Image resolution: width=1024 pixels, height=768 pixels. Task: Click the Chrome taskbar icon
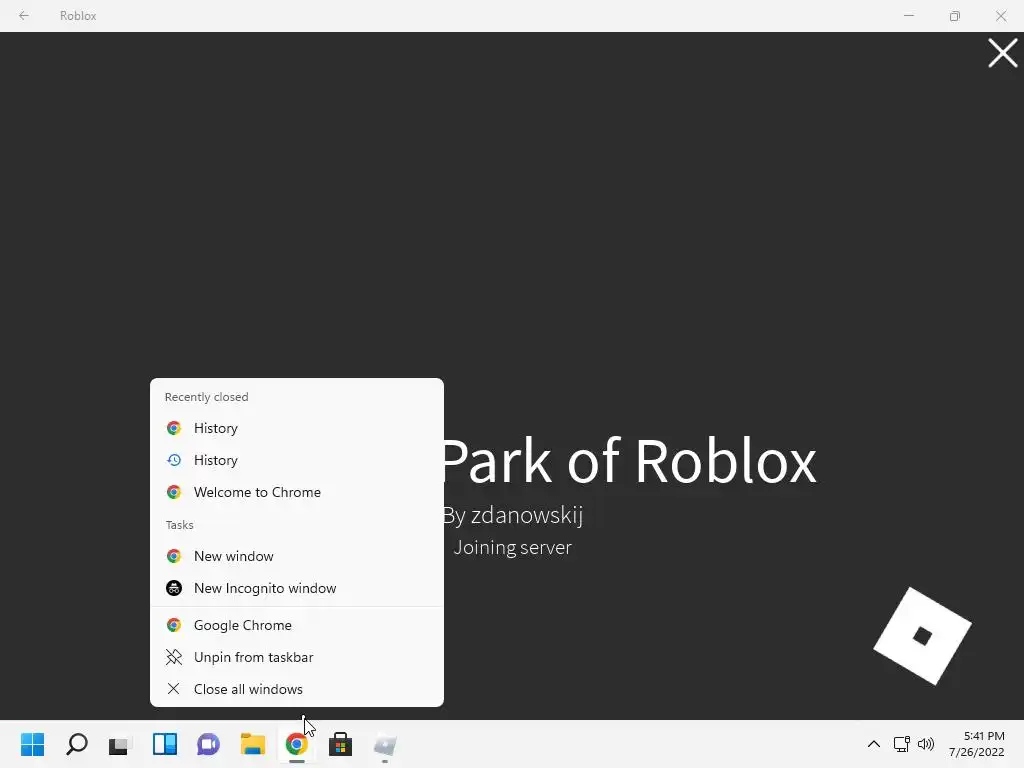coord(296,744)
